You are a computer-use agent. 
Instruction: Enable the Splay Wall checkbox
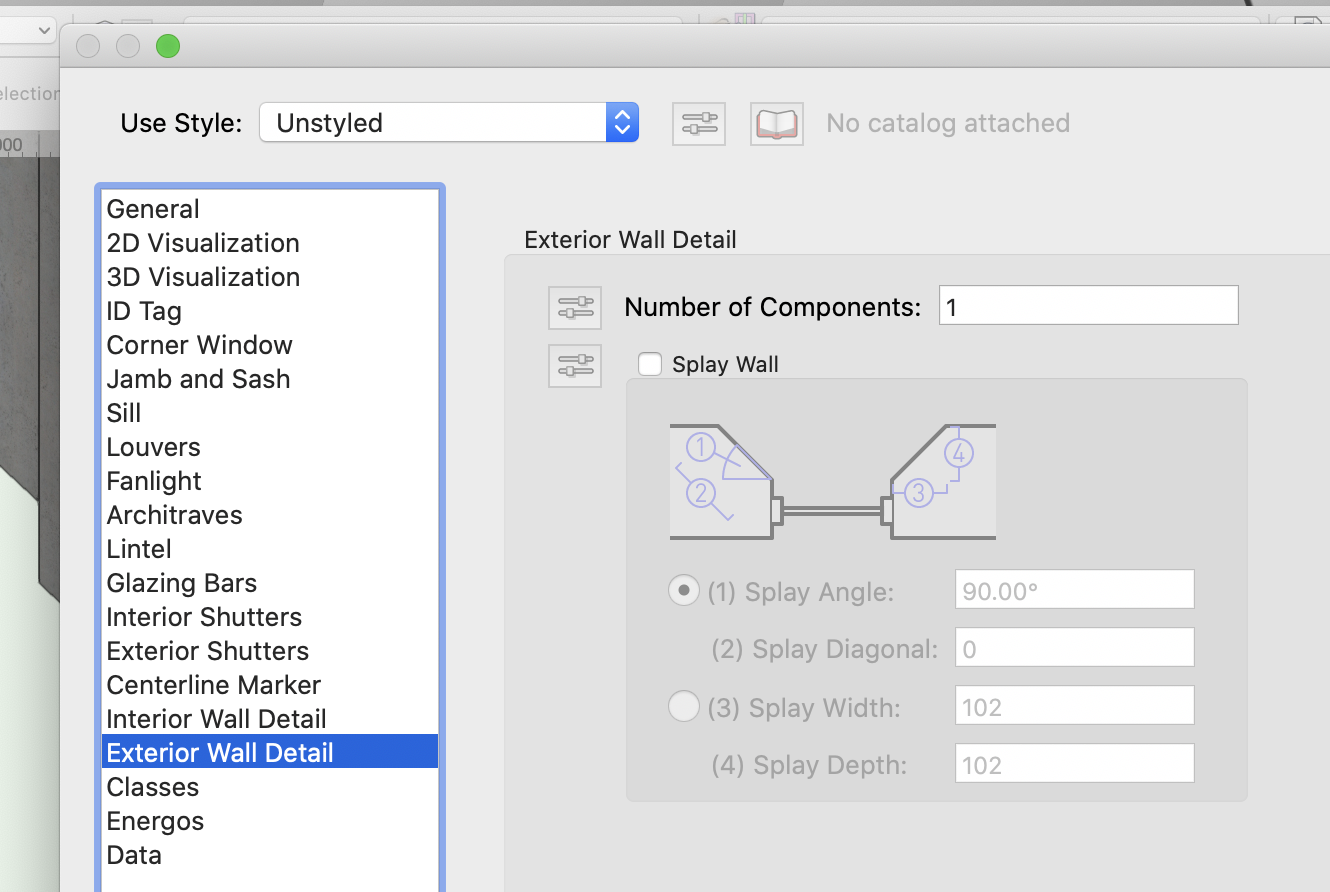pos(649,364)
